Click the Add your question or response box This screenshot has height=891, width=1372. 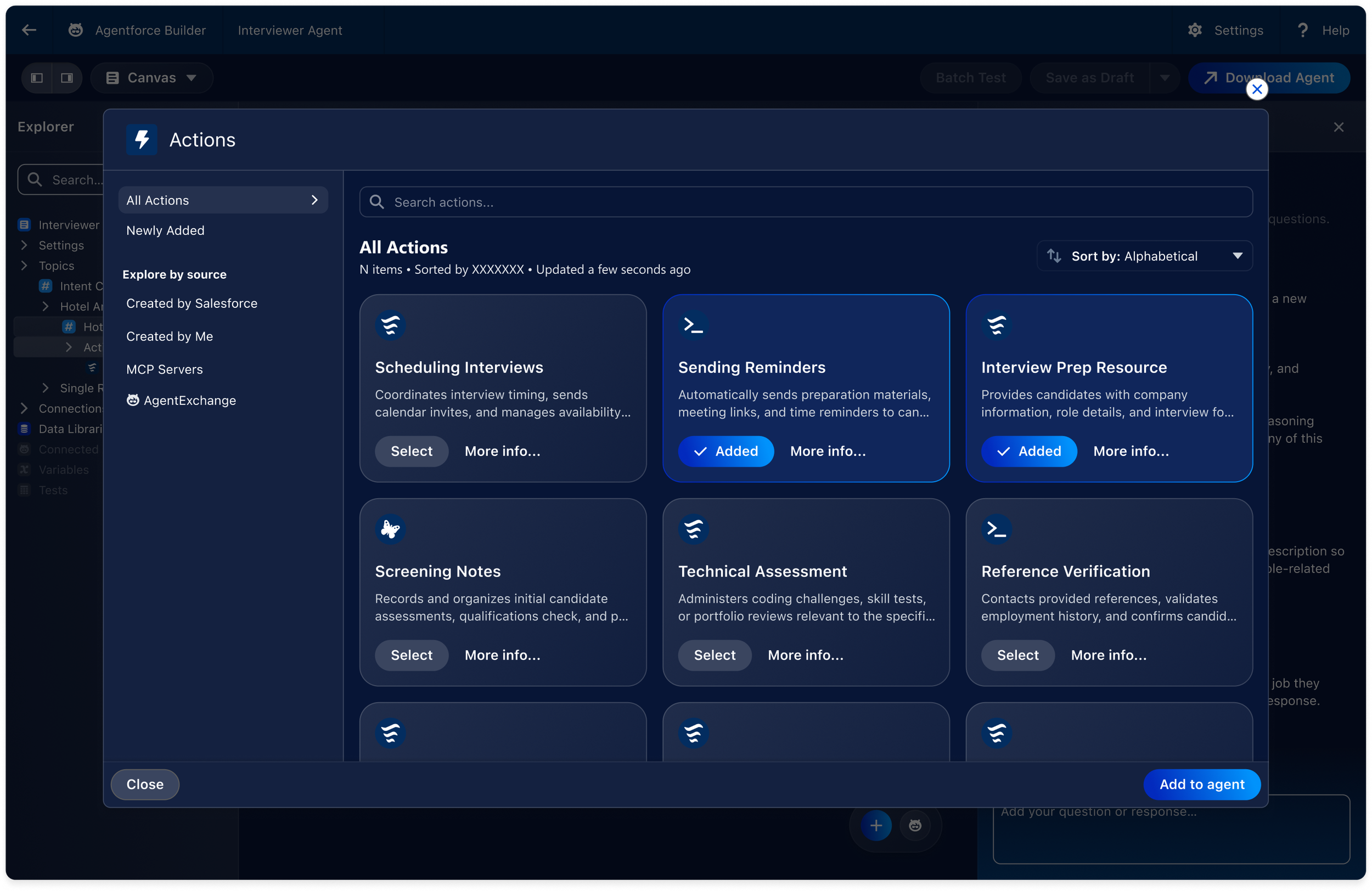1171,829
